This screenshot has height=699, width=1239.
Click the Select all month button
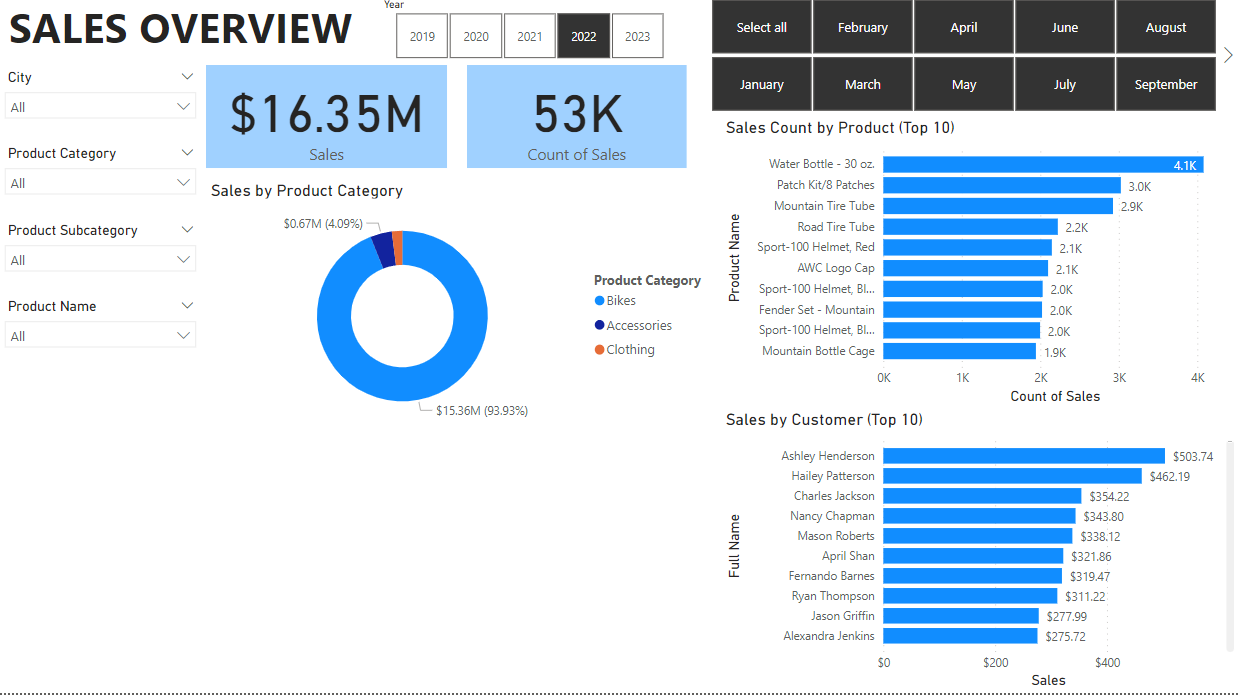tap(762, 27)
